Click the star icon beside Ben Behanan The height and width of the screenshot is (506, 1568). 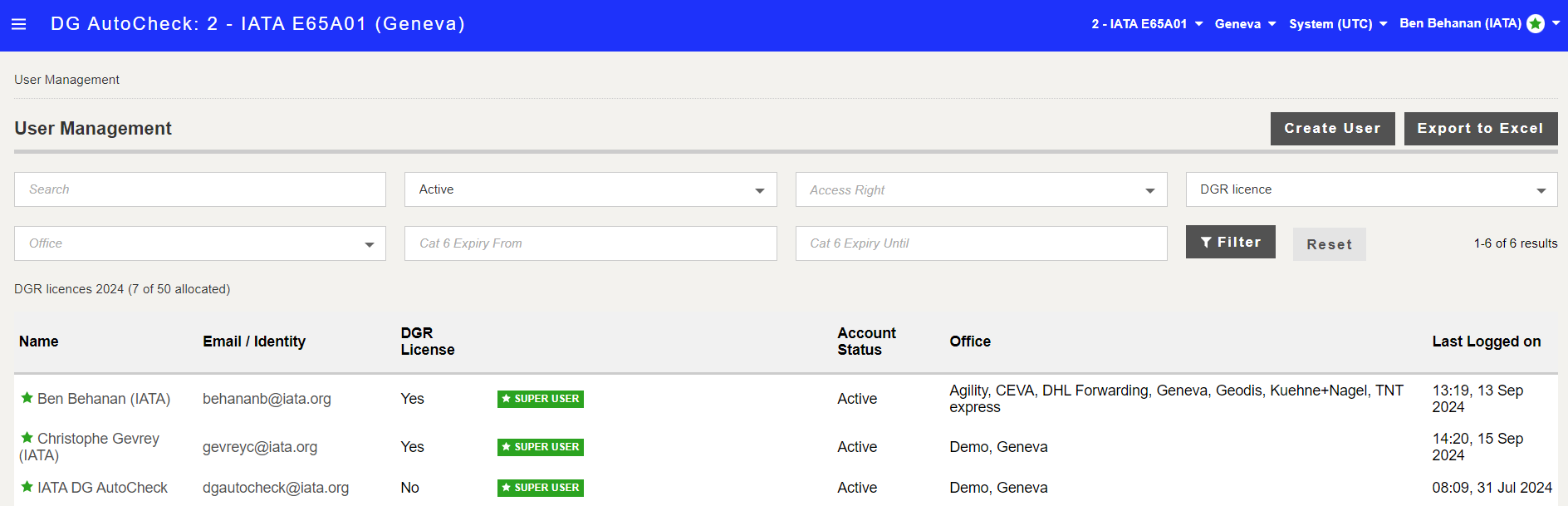tap(27, 398)
